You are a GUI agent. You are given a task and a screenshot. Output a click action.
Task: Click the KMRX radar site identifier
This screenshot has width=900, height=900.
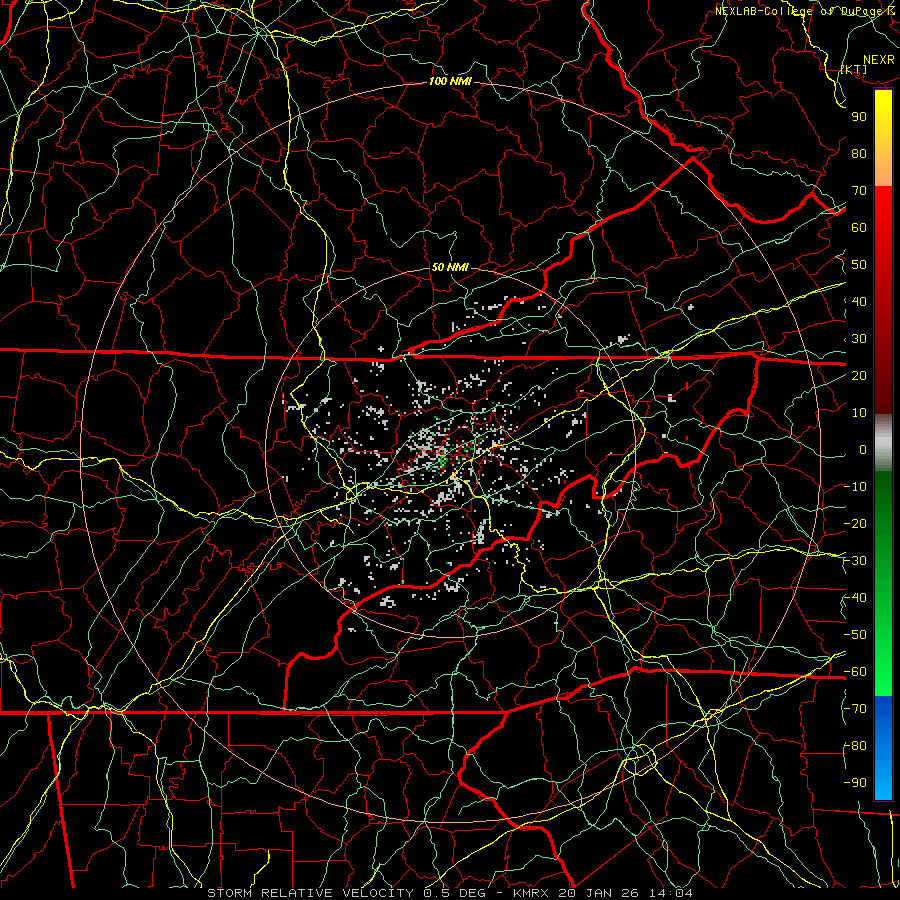point(530,893)
